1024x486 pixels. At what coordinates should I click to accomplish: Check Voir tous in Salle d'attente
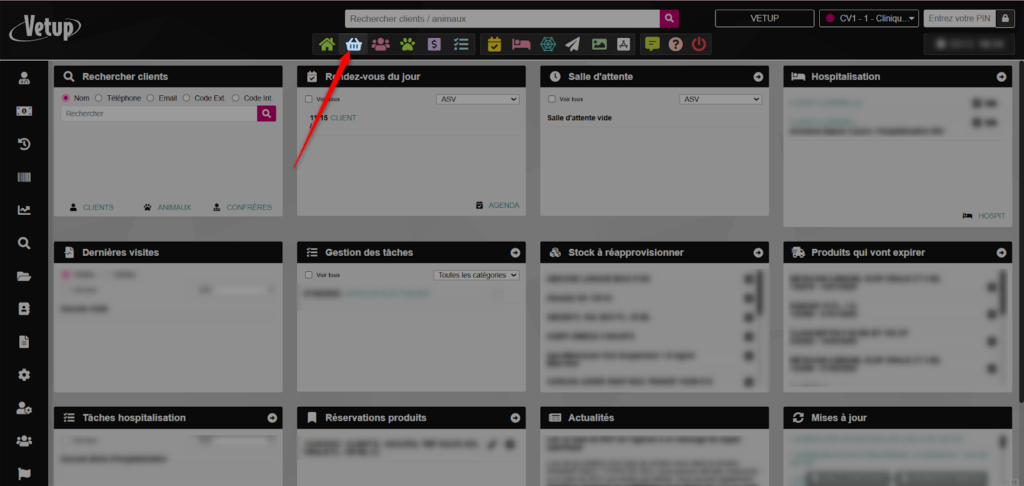pyautogui.click(x=552, y=99)
